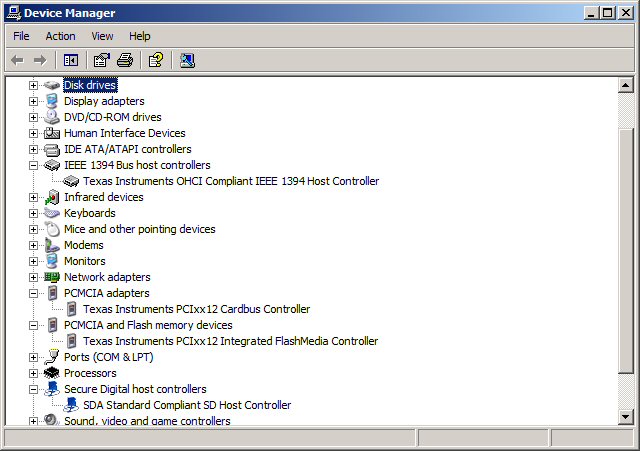Viewport: 640px width, 451px height.
Task: Expand the Display adapters node
Action: pyautogui.click(x=33, y=101)
